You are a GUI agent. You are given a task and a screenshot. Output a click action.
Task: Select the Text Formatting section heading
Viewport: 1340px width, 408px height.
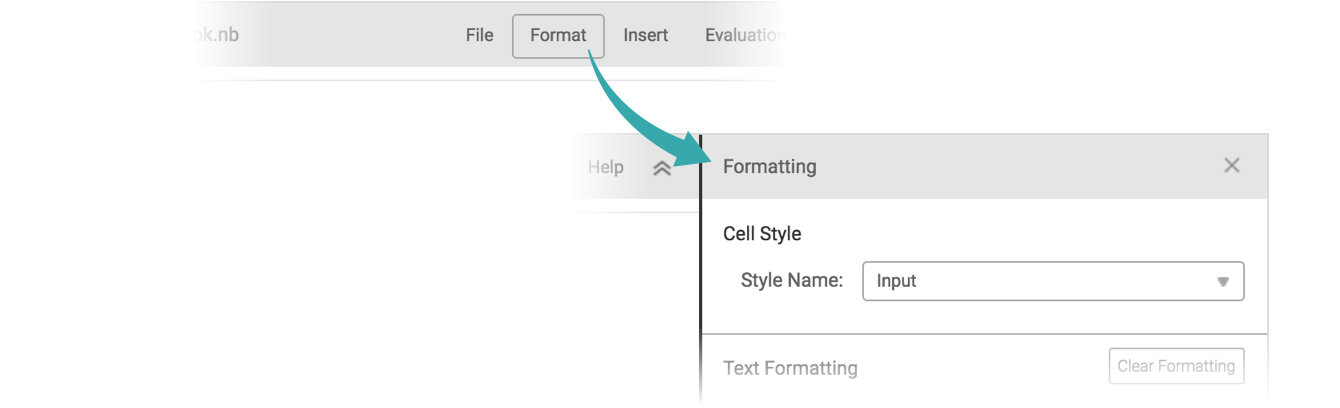pyautogui.click(x=790, y=368)
